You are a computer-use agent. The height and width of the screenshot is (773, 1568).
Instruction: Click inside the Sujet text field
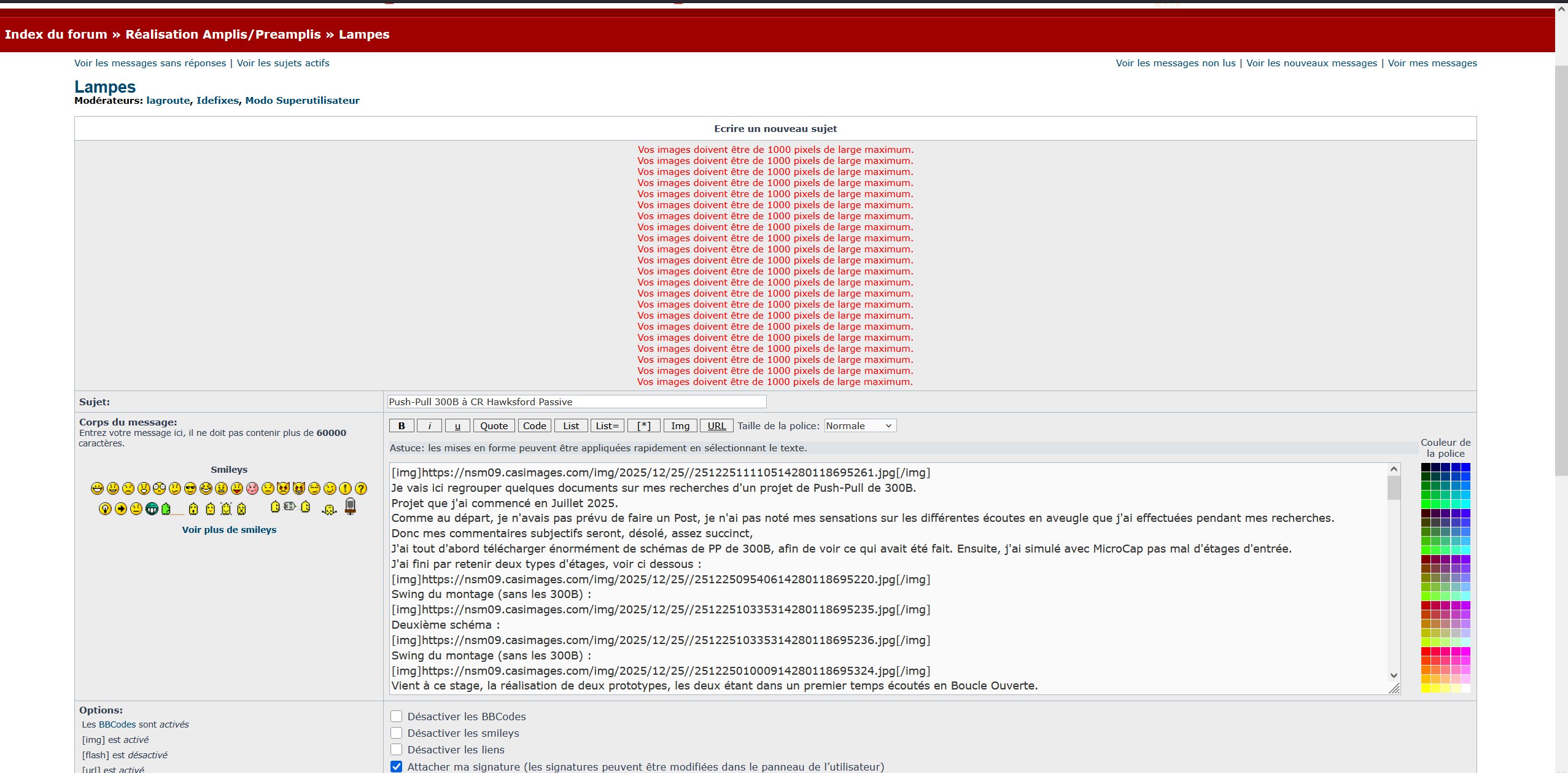pyautogui.click(x=576, y=402)
